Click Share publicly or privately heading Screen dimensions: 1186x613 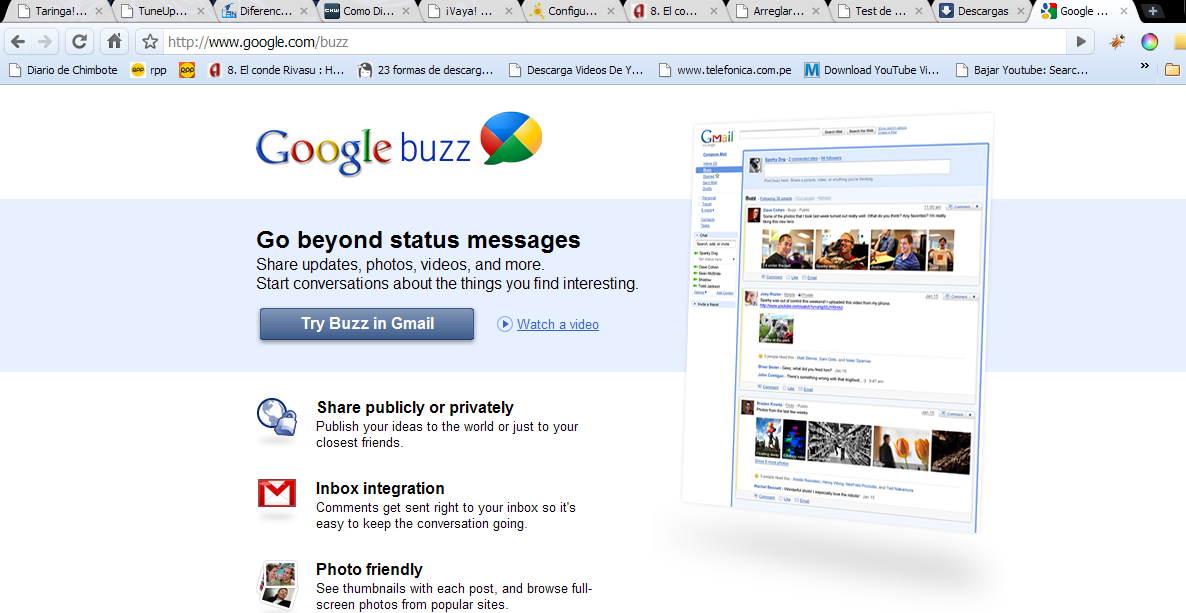[414, 408]
